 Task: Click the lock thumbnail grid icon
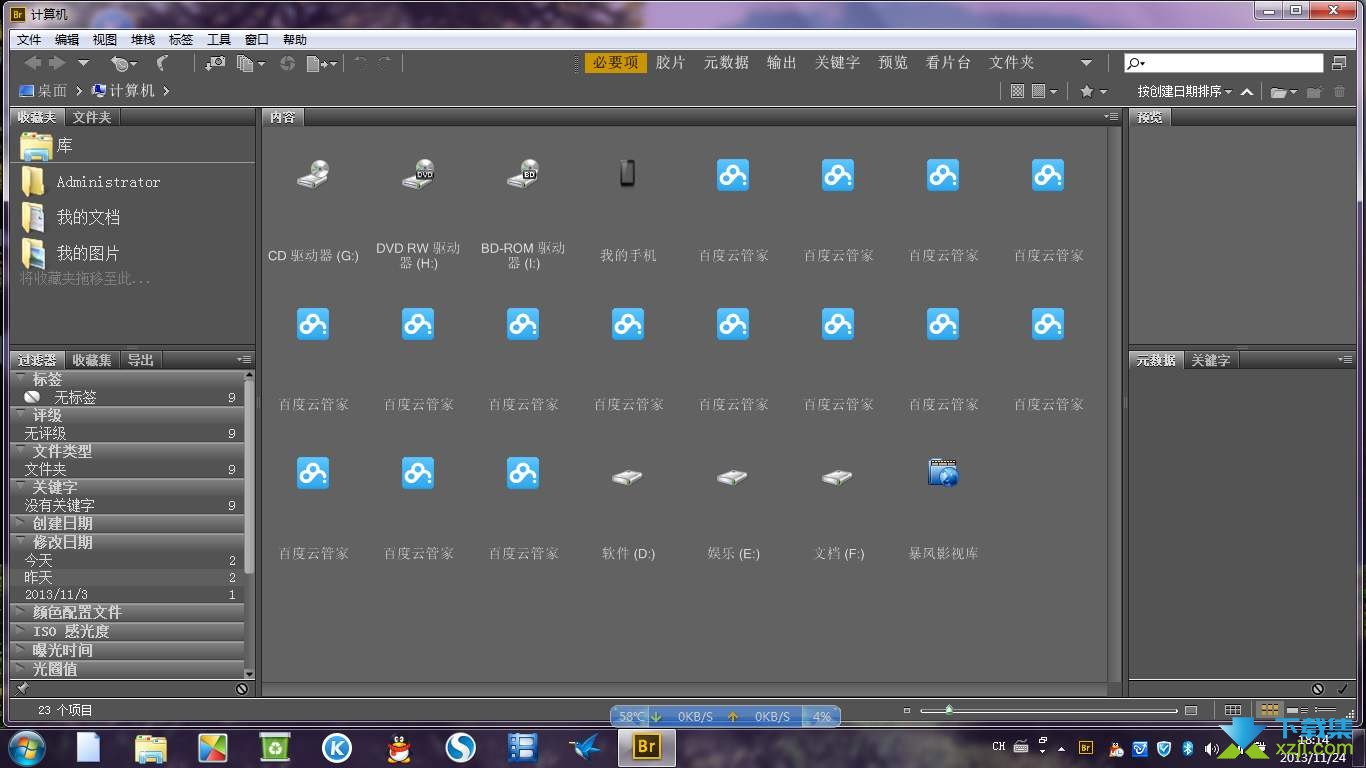1233,710
